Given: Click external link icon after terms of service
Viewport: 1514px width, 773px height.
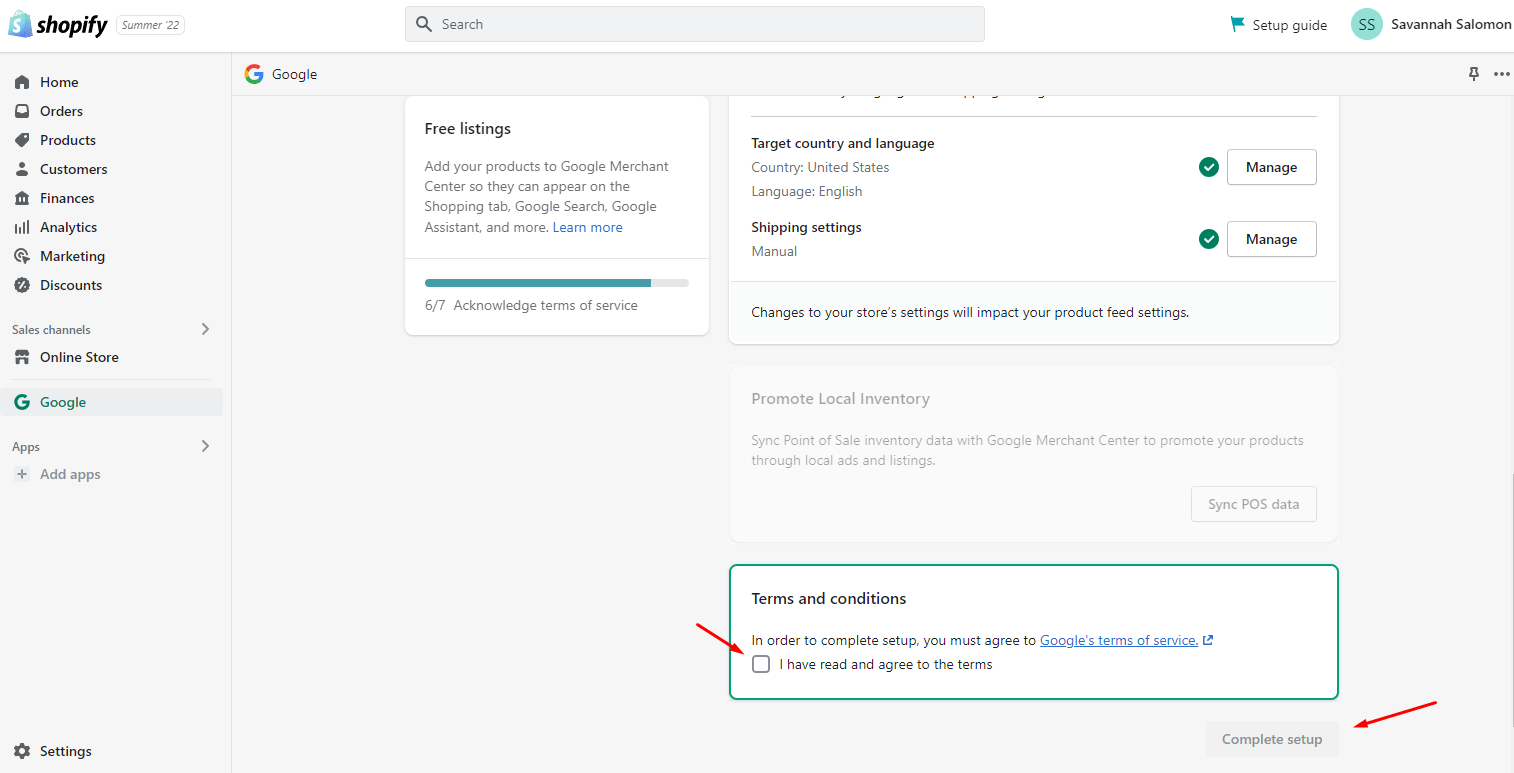Looking at the screenshot, I should point(1208,640).
